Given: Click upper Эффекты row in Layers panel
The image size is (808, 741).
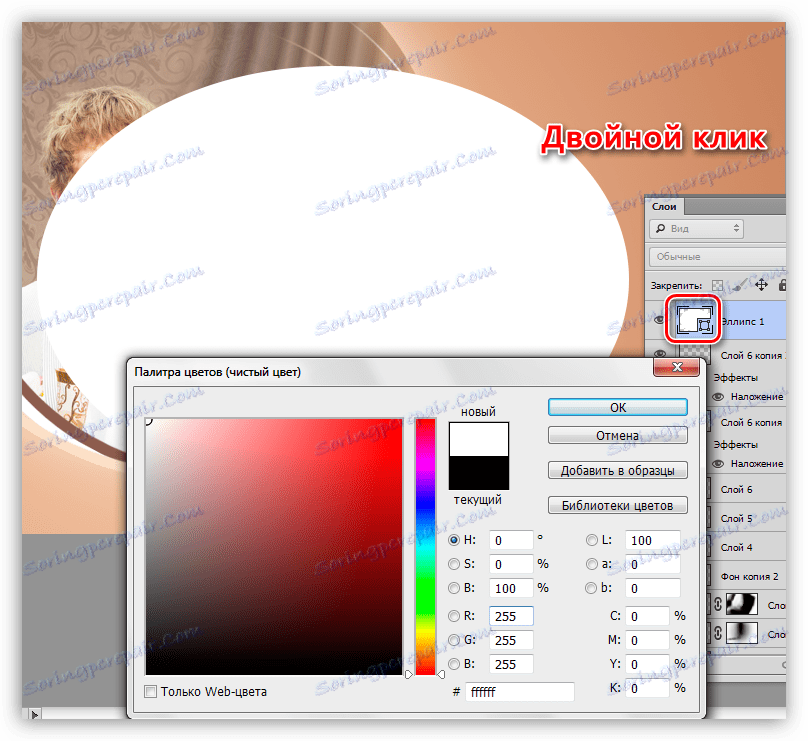Looking at the screenshot, I should click(x=735, y=378).
